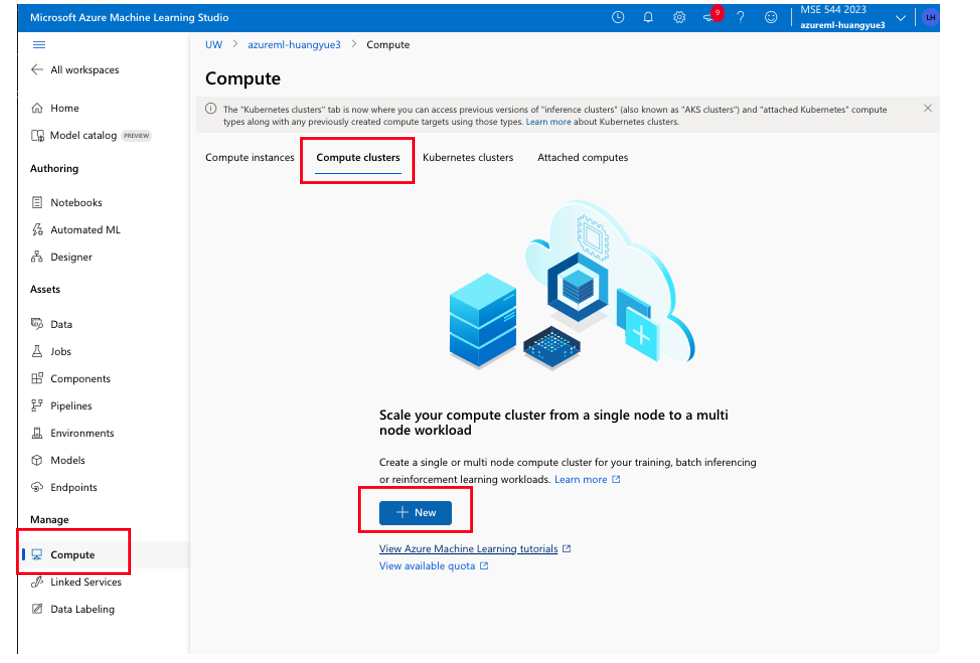Click the Linked Services icon
Image resolution: width=980 pixels, height=663 pixels.
pyautogui.click(x=38, y=582)
